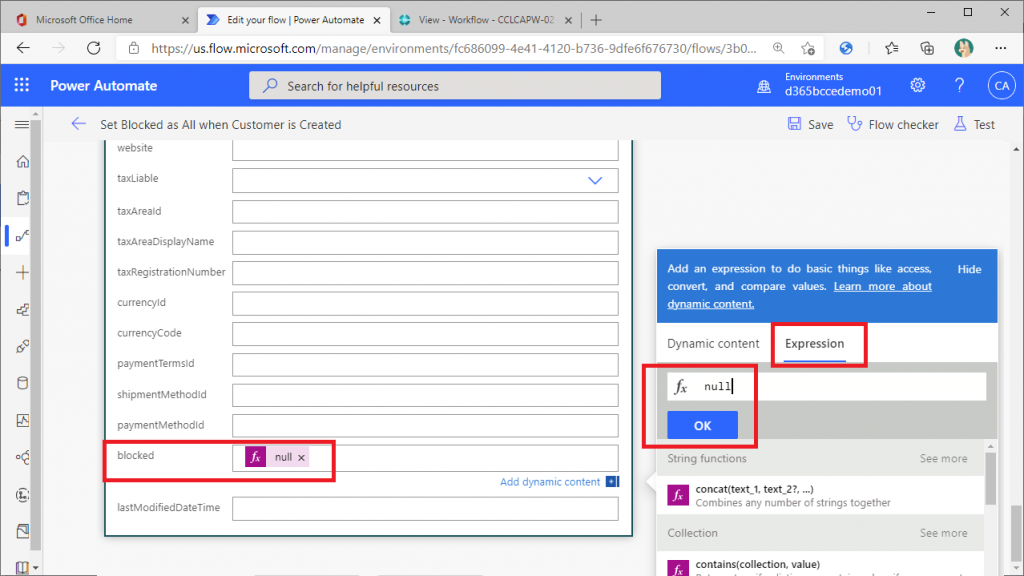Click Add dynamic content link

point(550,481)
